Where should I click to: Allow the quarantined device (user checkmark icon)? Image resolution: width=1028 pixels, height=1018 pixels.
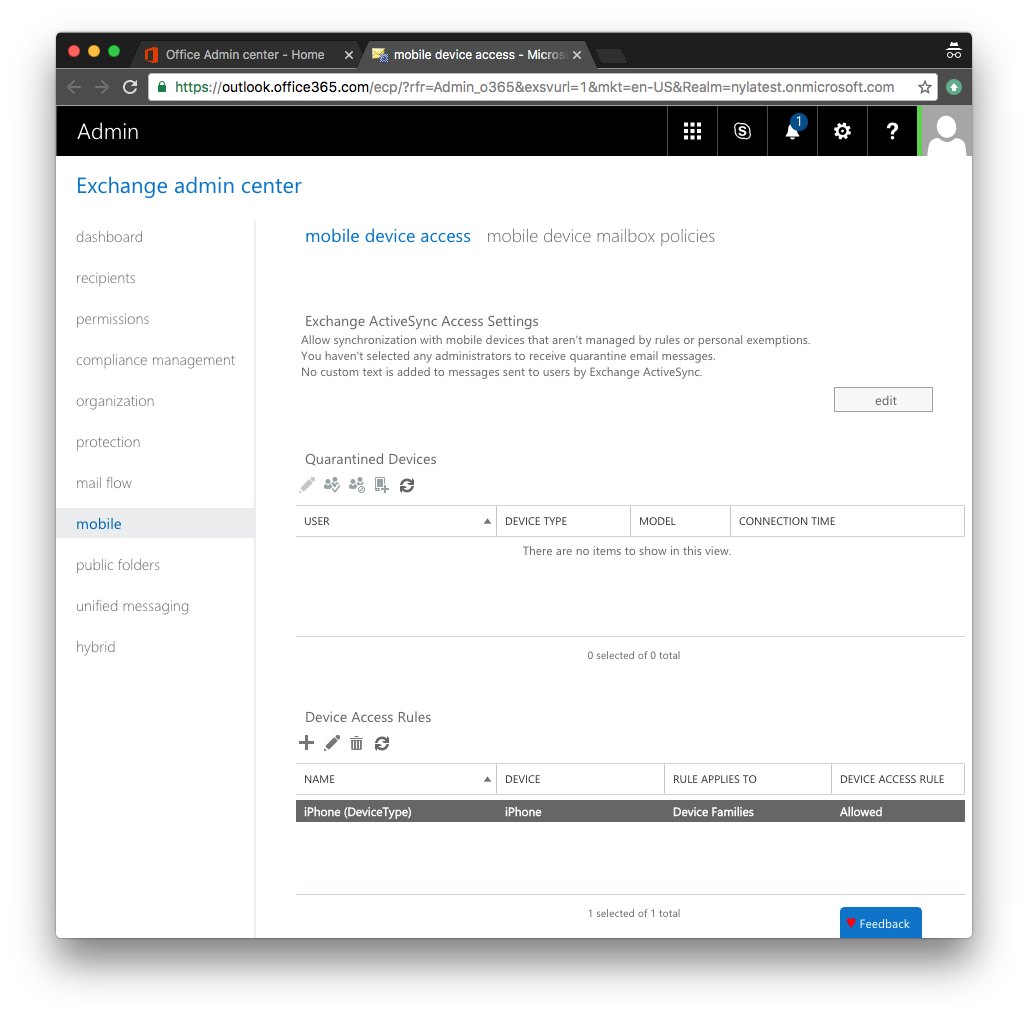pos(331,485)
